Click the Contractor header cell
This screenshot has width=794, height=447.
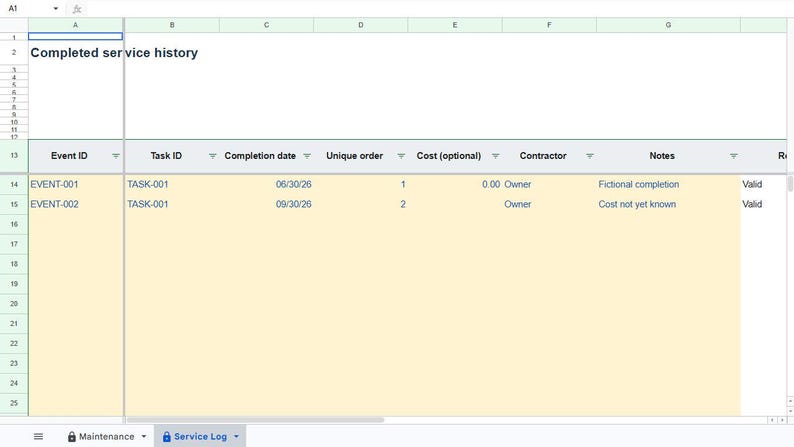(549, 156)
